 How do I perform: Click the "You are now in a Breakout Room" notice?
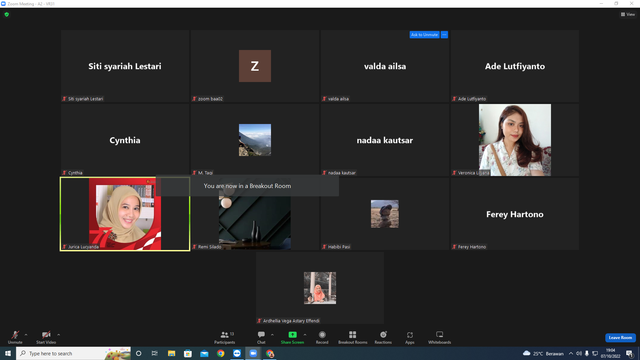[247, 186]
